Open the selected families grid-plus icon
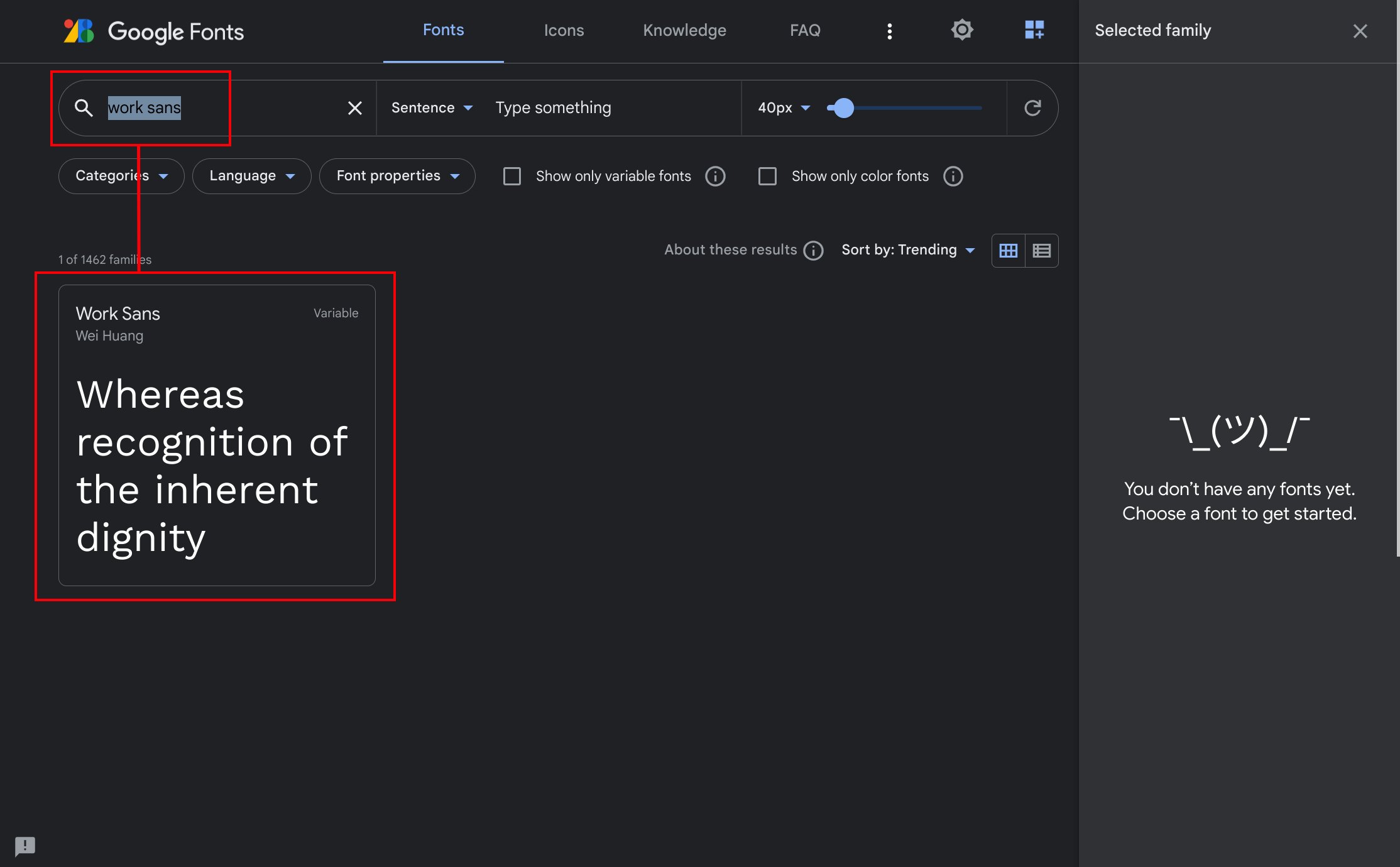 1034,30
